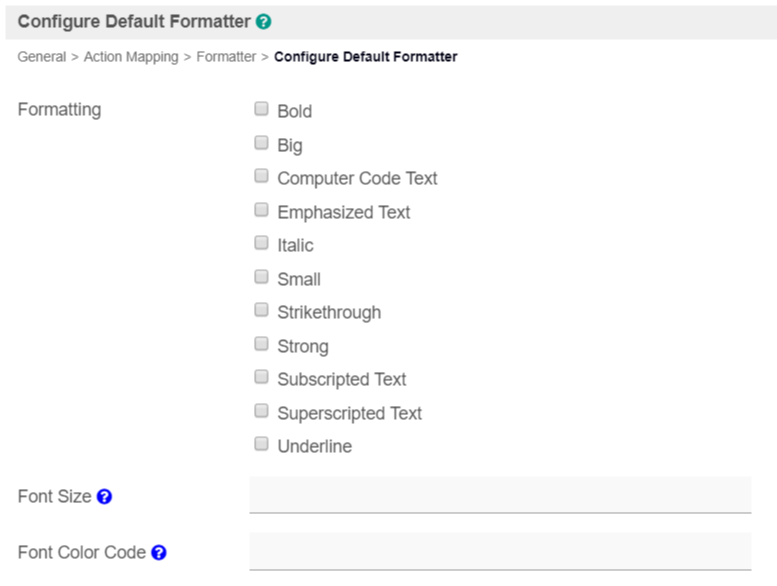Check Superscripted Text option

[x=261, y=411]
